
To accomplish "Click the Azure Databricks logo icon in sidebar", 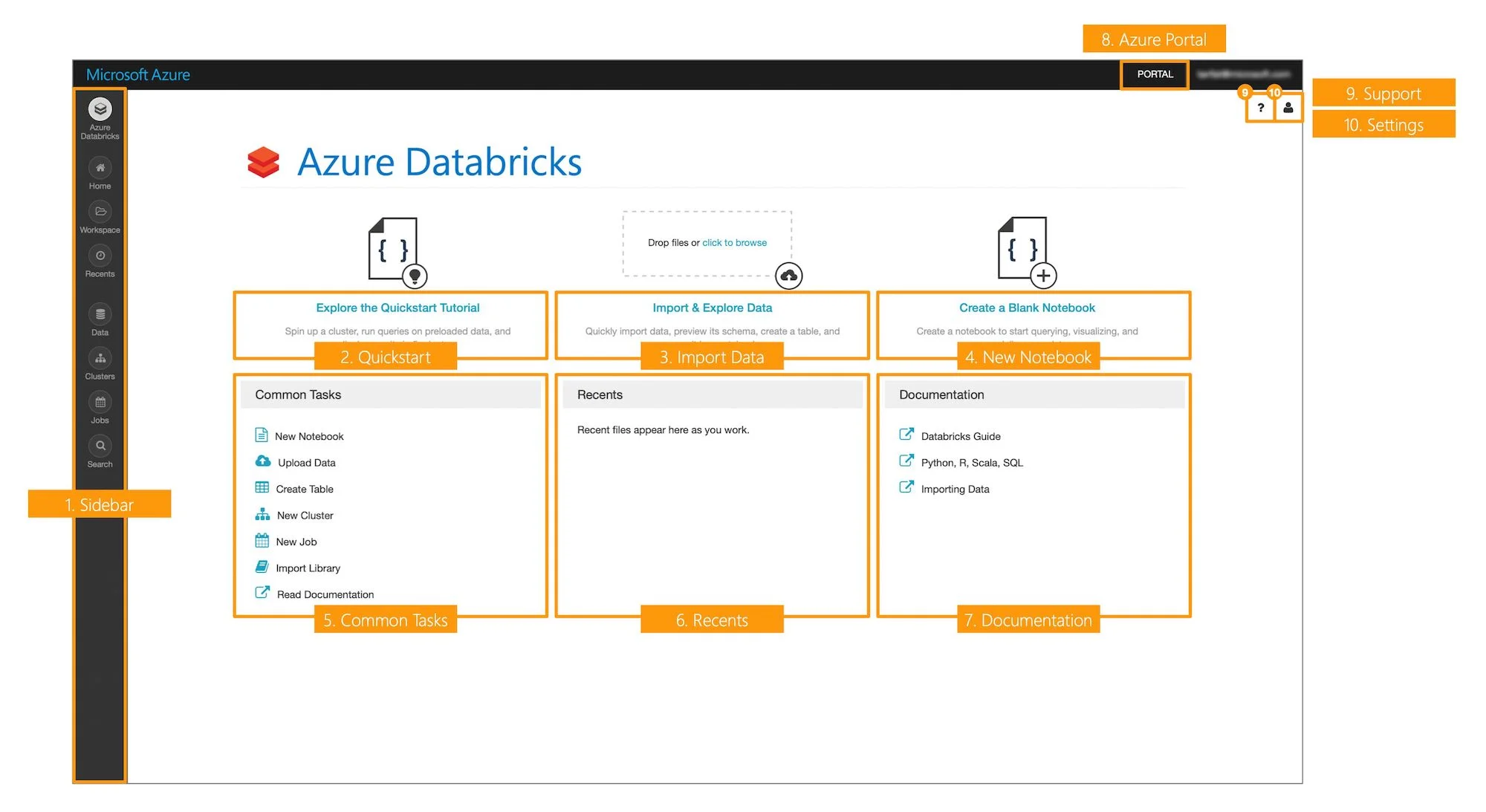I will [x=100, y=110].
